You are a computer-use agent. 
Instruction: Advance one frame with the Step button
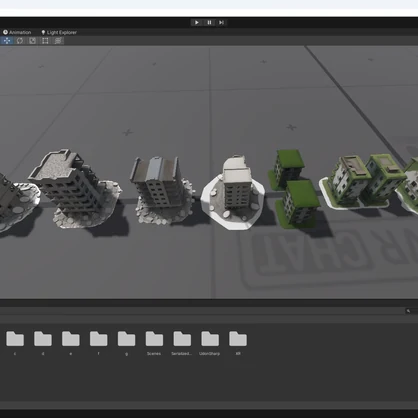[221, 22]
